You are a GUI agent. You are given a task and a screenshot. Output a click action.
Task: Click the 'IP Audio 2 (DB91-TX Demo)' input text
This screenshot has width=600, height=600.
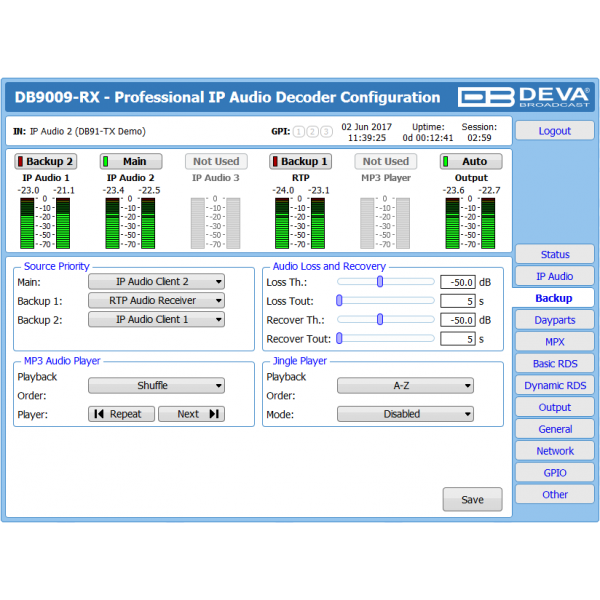click(x=88, y=132)
